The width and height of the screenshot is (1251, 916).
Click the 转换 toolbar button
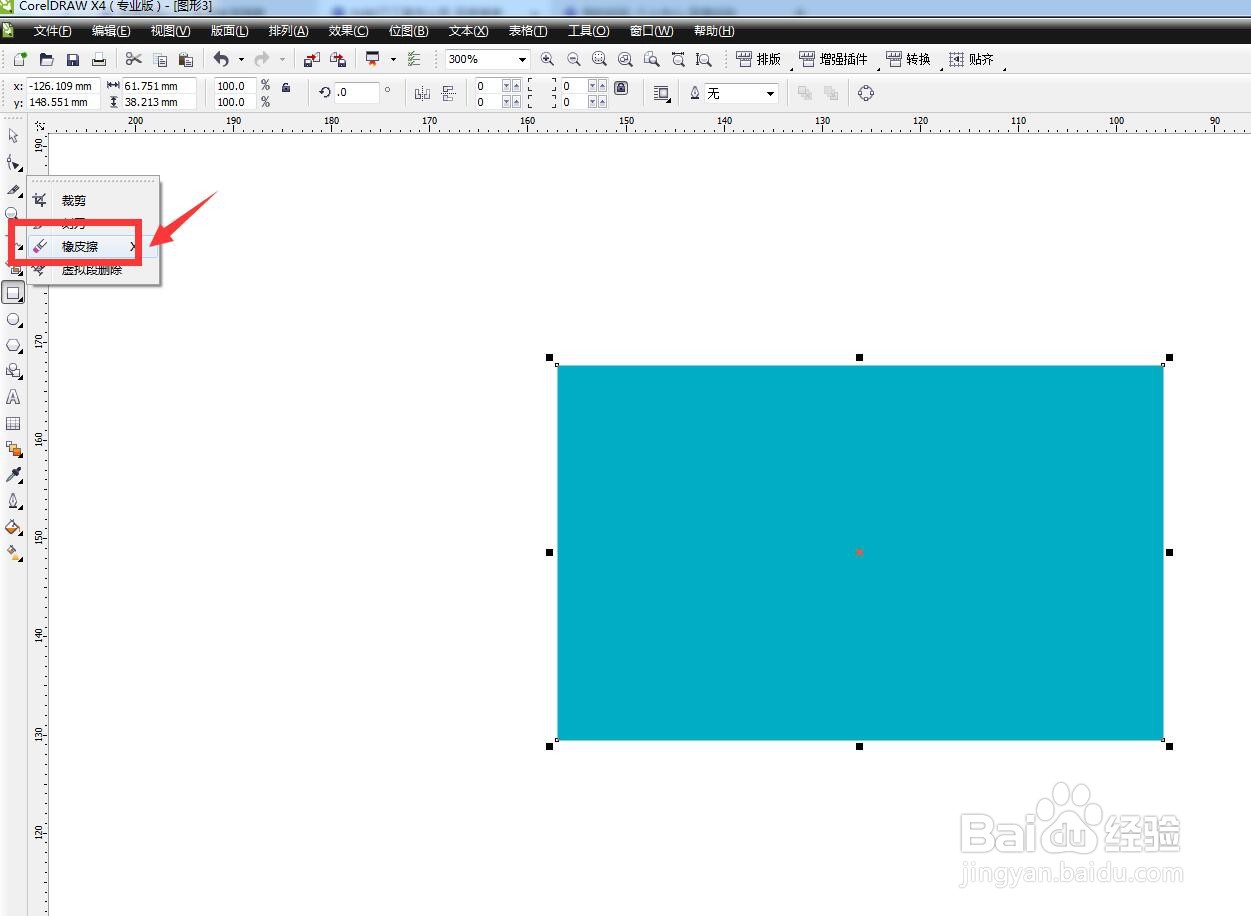point(909,60)
